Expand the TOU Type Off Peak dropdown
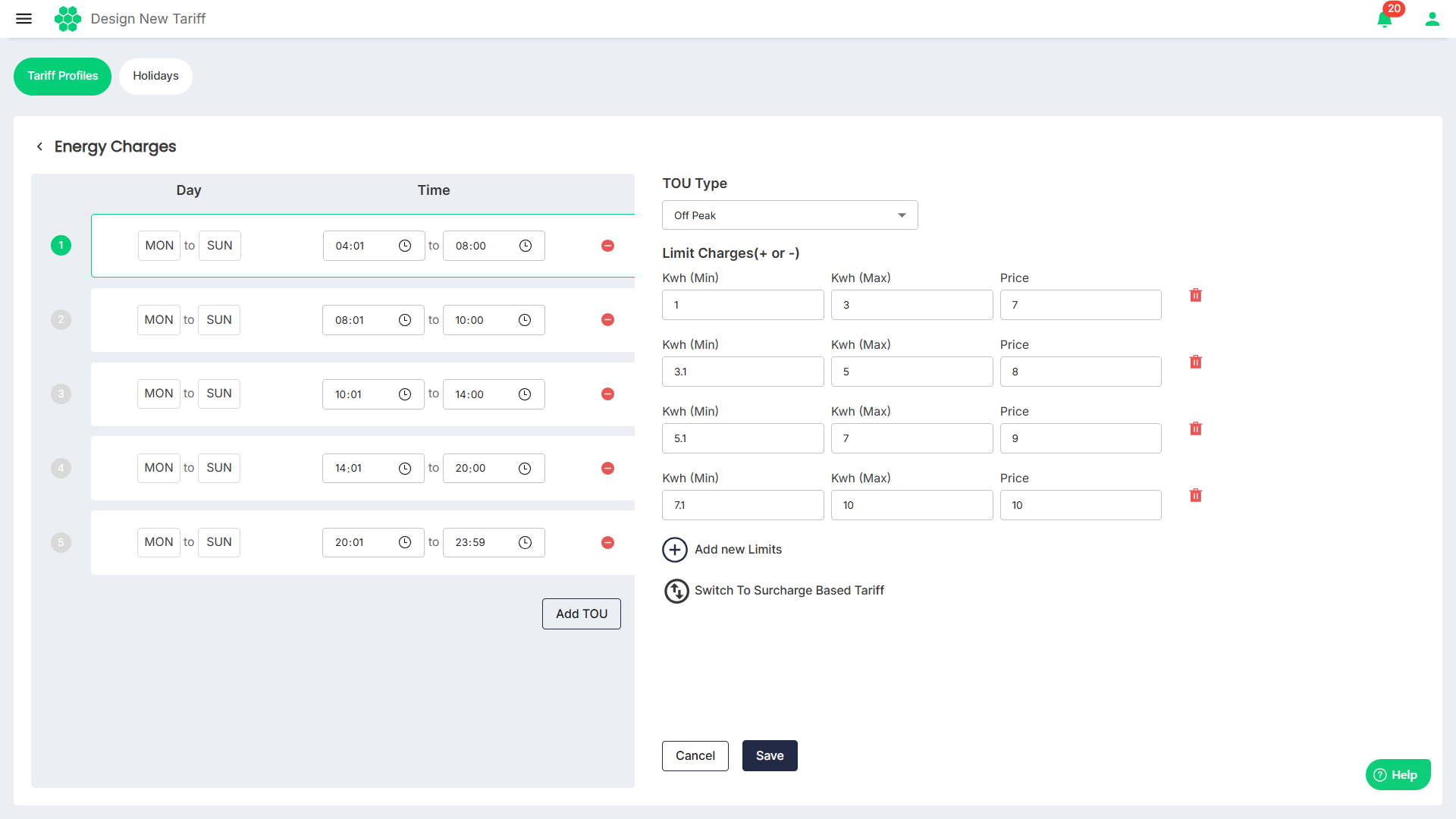This screenshot has height=819, width=1456. pos(789,215)
